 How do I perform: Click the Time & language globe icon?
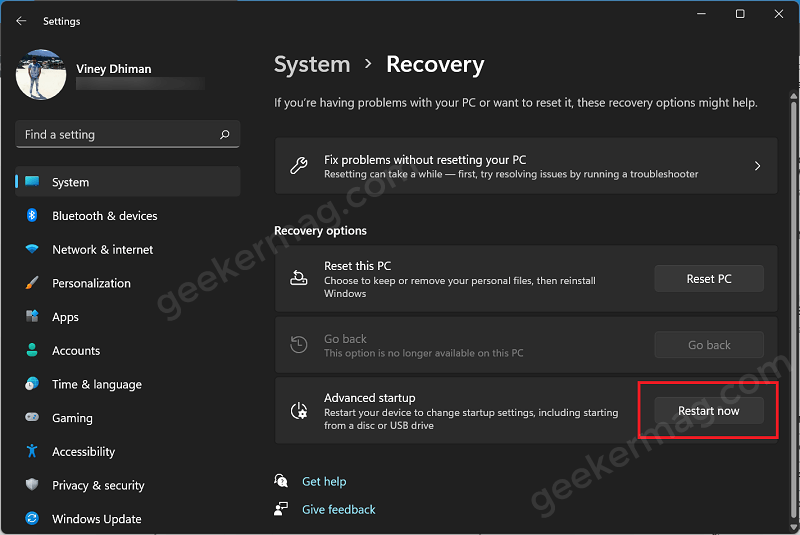click(x=32, y=384)
